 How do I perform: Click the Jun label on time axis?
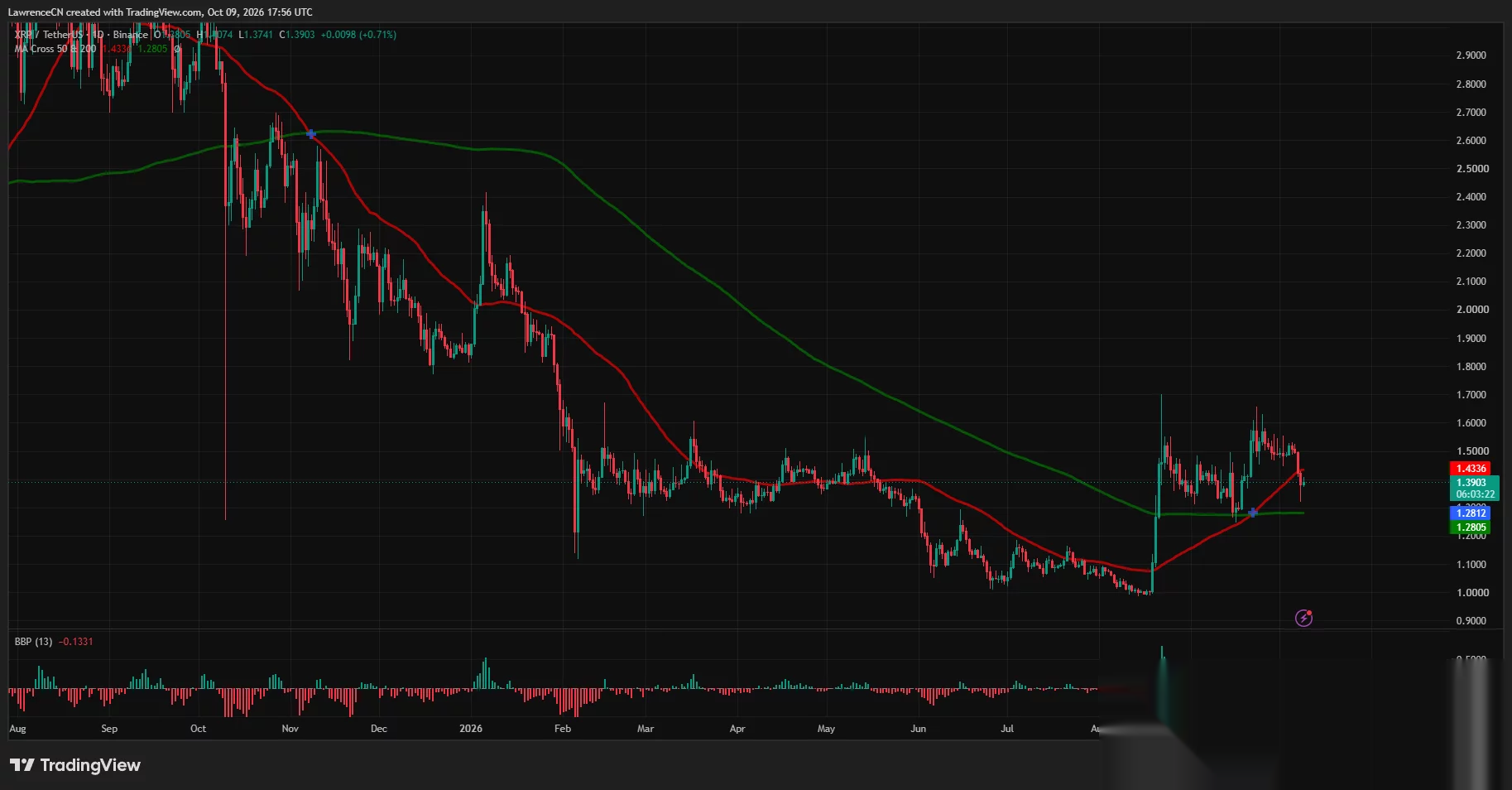(x=918, y=729)
